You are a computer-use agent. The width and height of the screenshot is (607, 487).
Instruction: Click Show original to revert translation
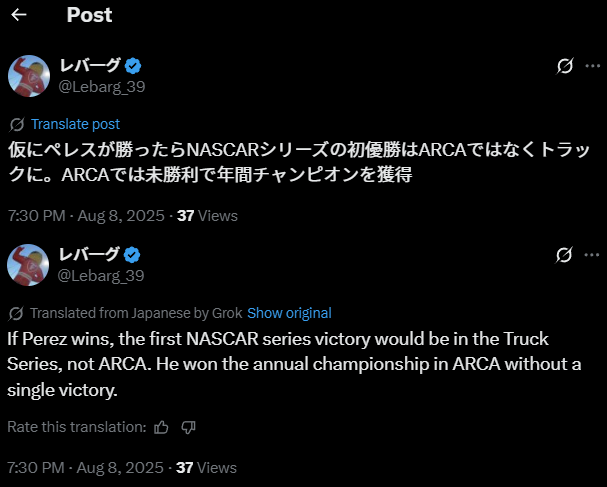coord(289,313)
